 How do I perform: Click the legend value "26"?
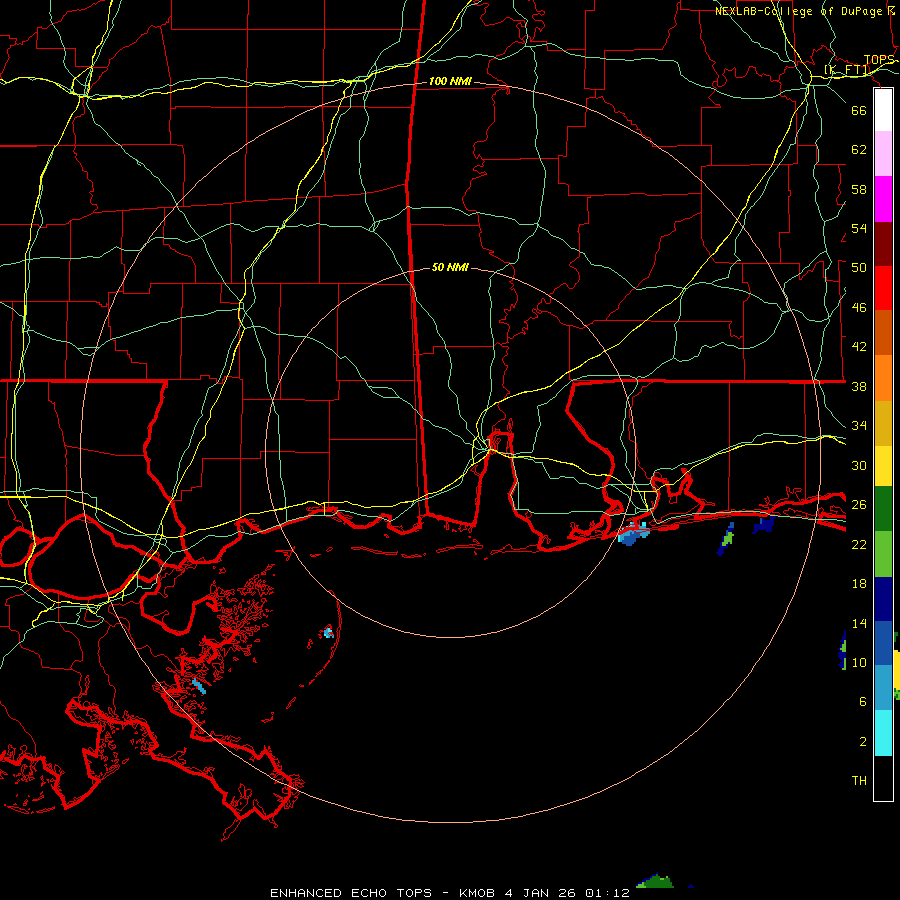pos(859,505)
